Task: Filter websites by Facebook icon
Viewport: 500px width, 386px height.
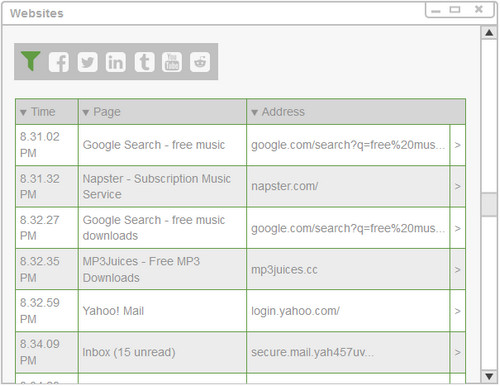Action: [x=59, y=62]
